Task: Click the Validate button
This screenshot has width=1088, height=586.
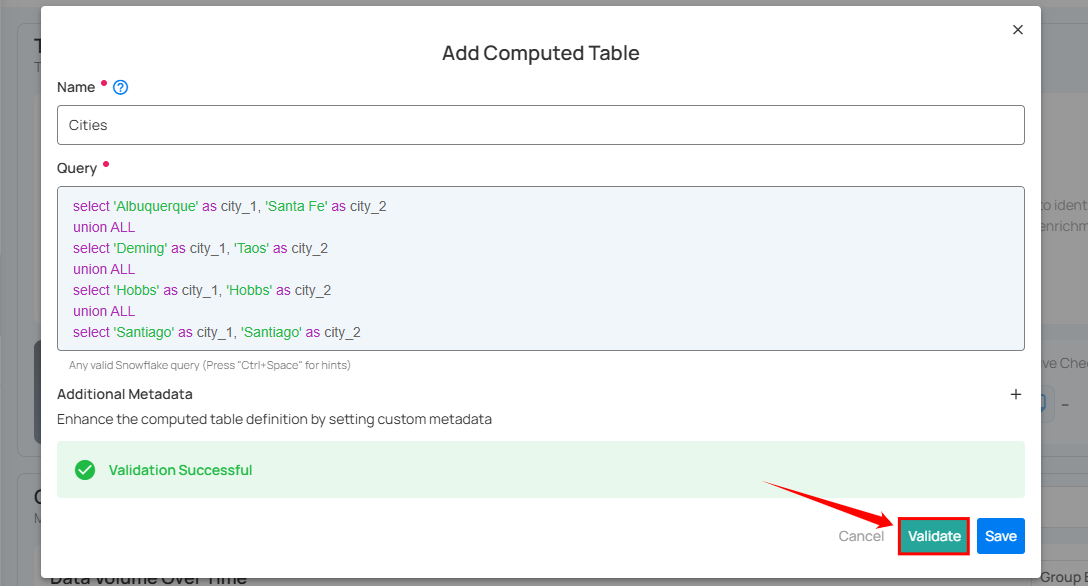Action: (933, 536)
